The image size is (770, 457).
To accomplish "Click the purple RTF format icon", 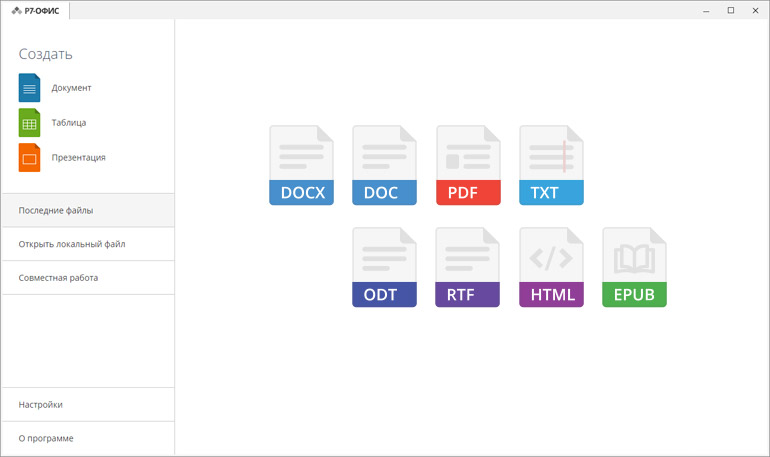I will click(x=467, y=268).
